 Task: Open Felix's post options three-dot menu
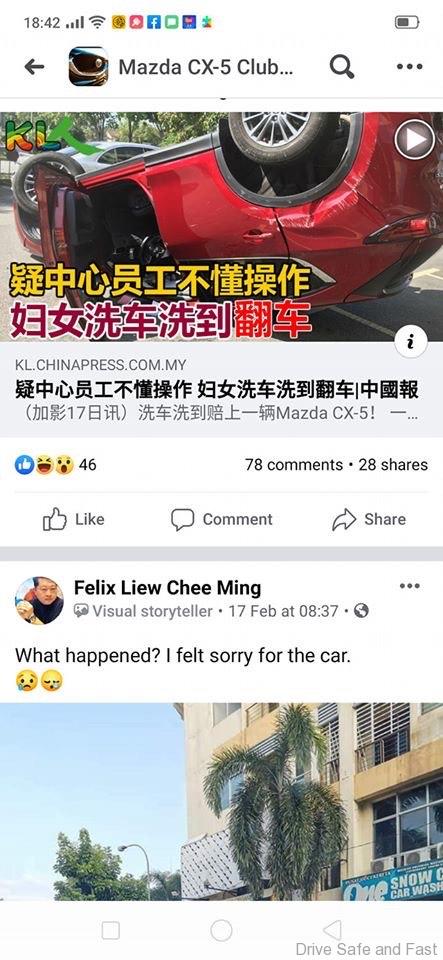[409, 586]
